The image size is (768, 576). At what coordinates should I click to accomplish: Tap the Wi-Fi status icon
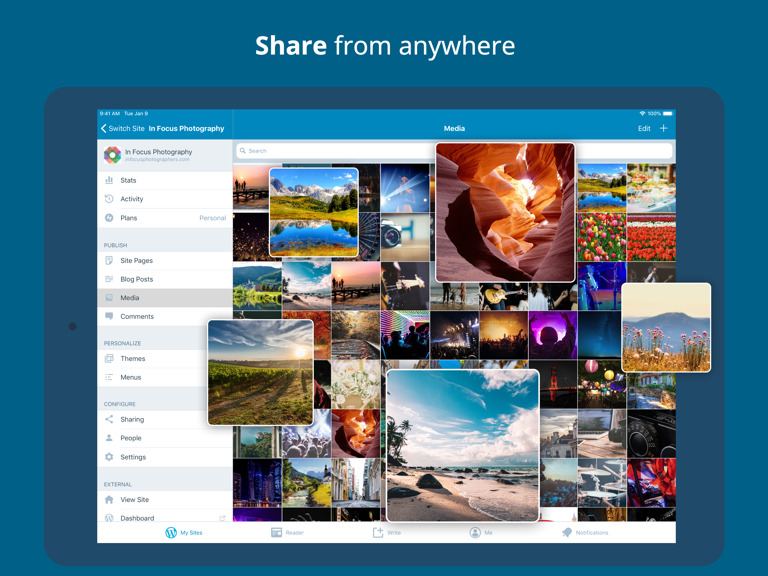(x=642, y=113)
